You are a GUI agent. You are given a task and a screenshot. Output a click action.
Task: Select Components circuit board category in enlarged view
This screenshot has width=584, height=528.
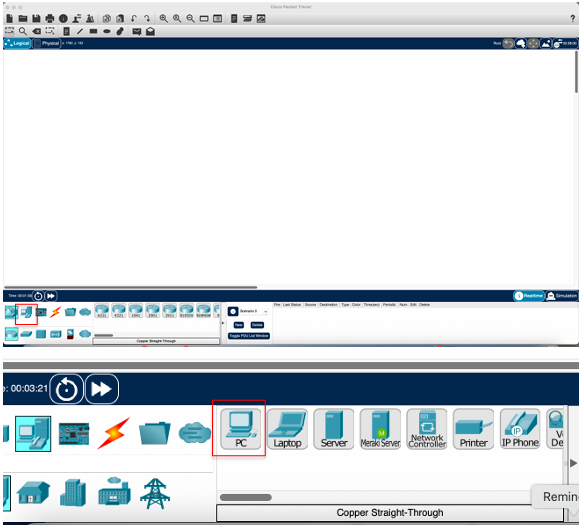pos(74,434)
